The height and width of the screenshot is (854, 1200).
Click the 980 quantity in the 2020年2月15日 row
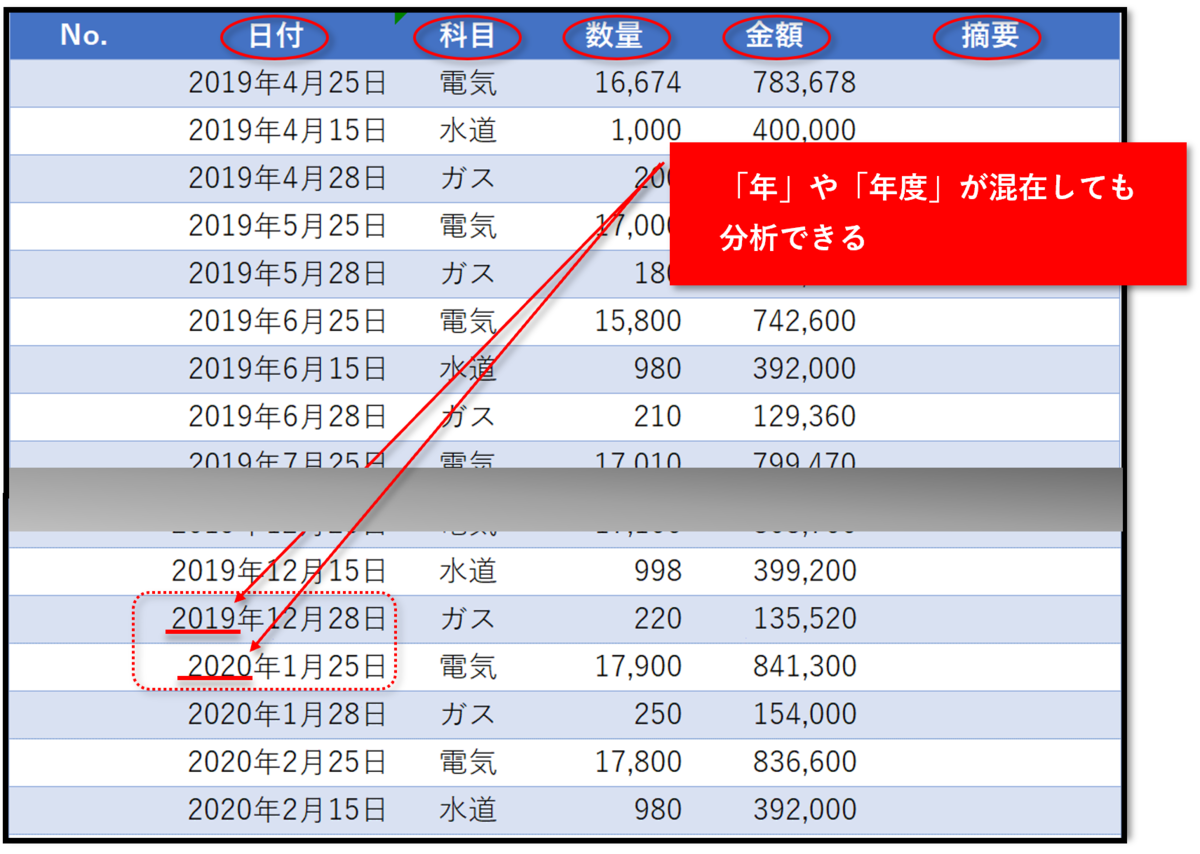656,809
